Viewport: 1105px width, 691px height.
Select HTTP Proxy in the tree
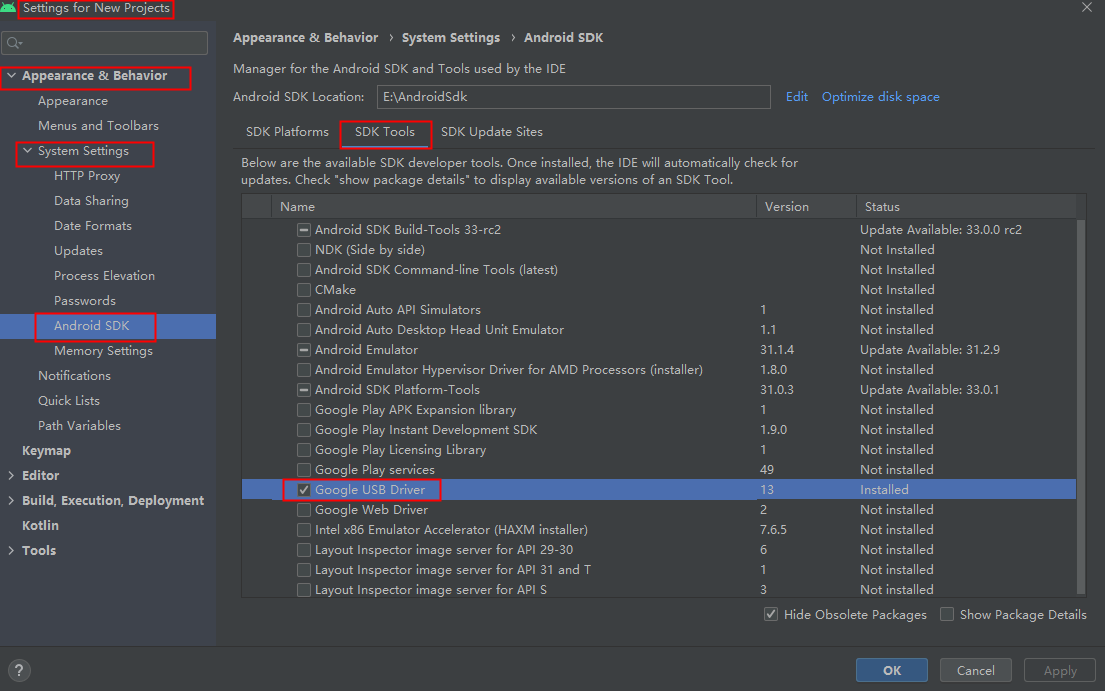point(87,175)
